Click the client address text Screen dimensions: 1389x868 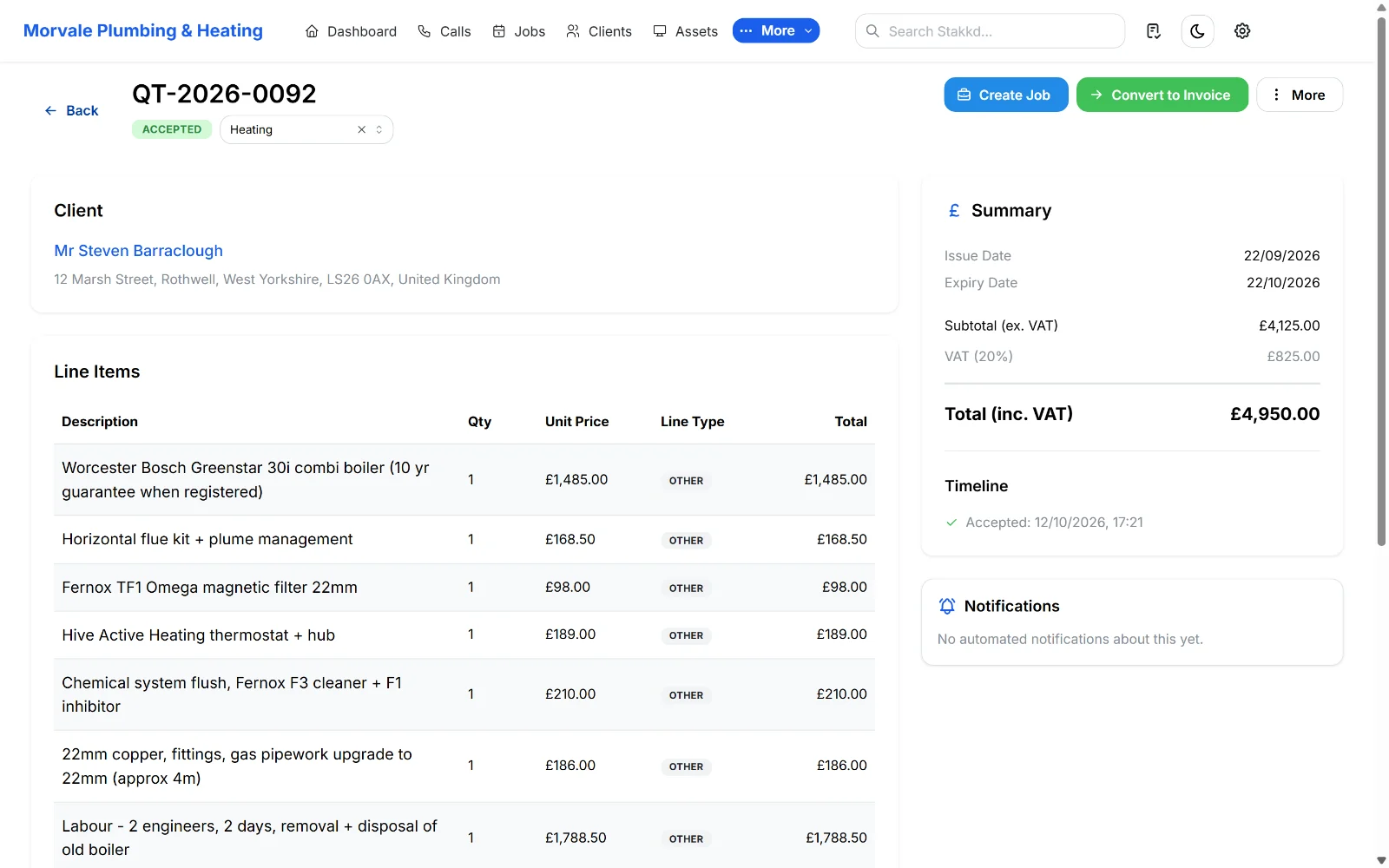point(277,279)
